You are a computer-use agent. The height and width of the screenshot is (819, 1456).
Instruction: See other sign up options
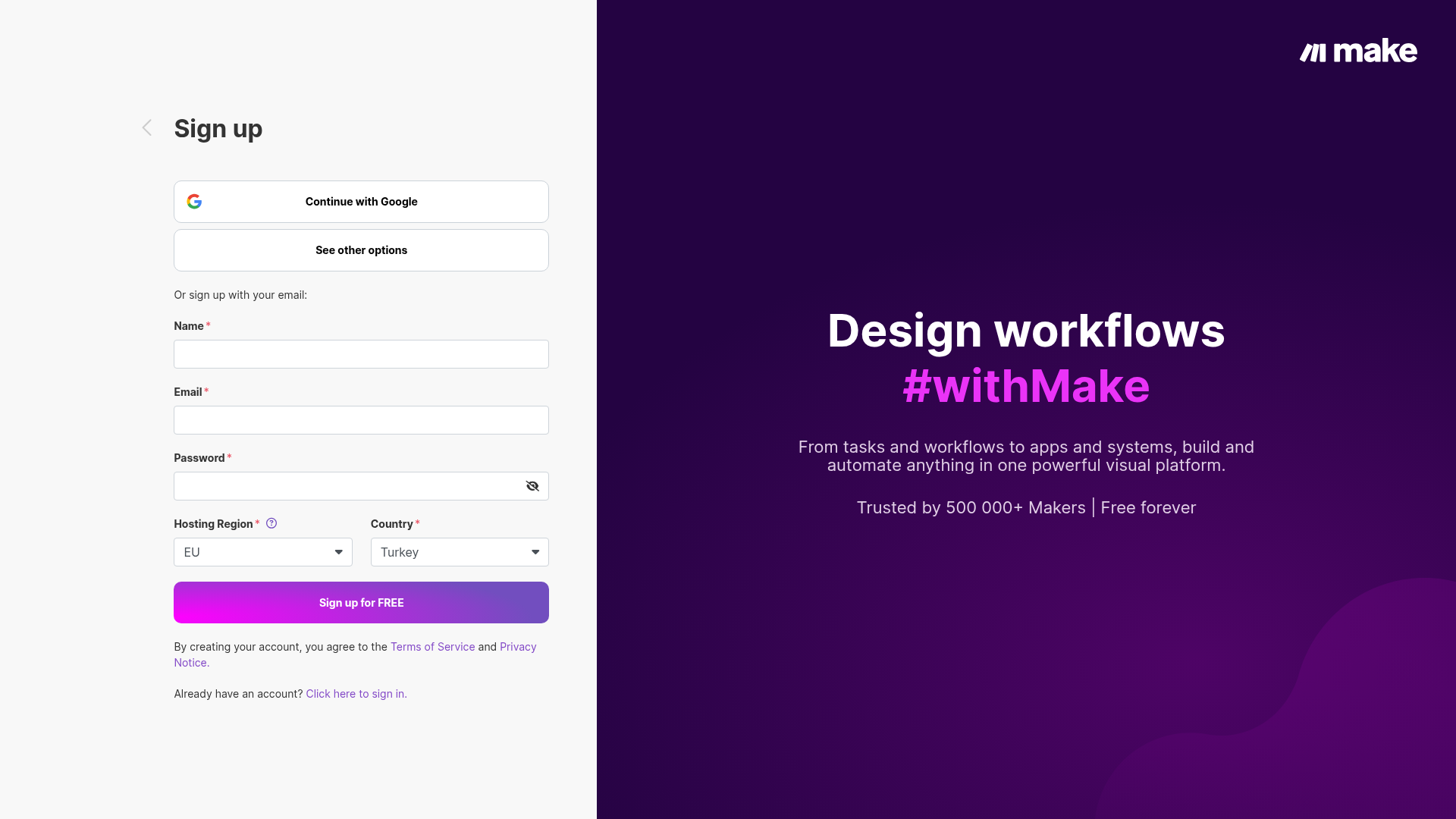point(361,250)
